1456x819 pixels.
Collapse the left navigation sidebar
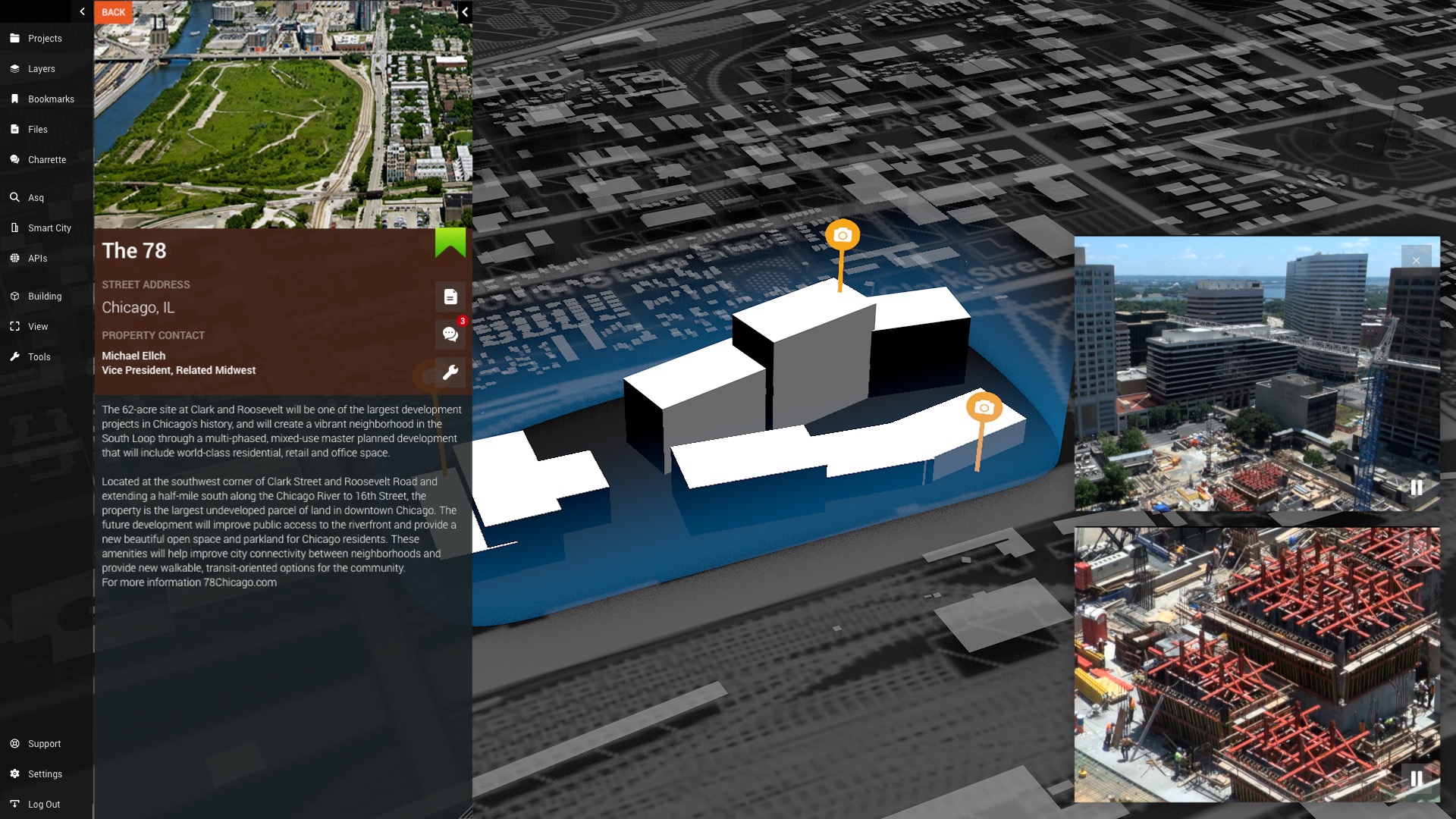(82, 11)
